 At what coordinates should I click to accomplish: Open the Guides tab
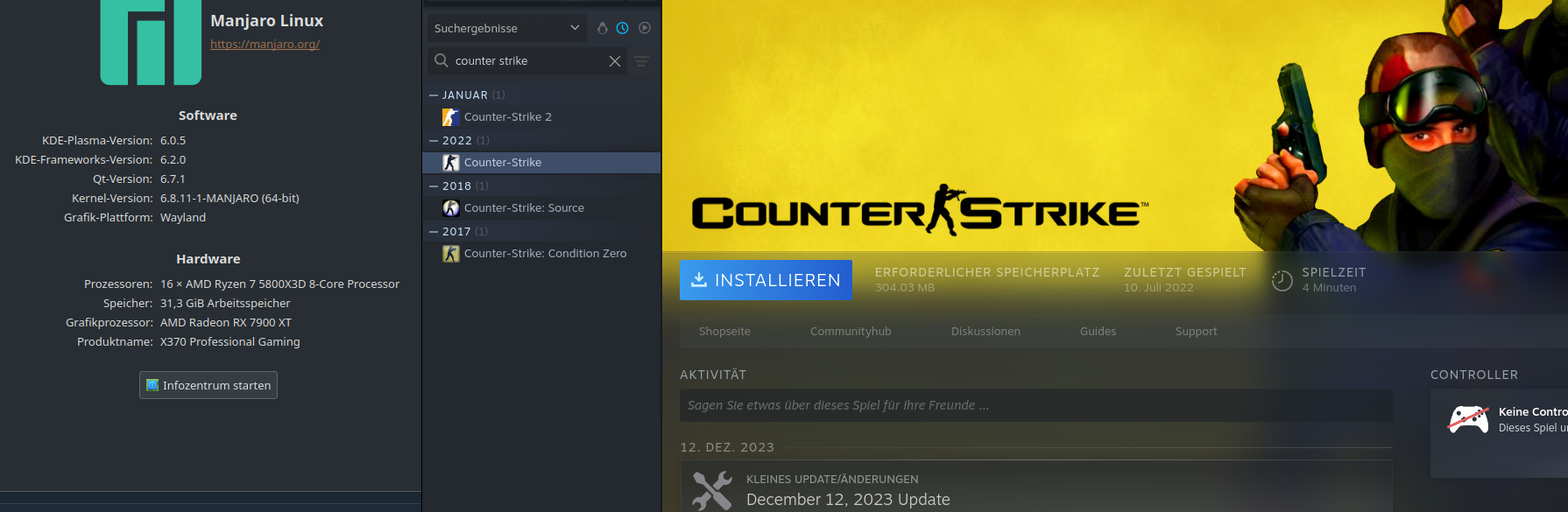coord(1098,332)
